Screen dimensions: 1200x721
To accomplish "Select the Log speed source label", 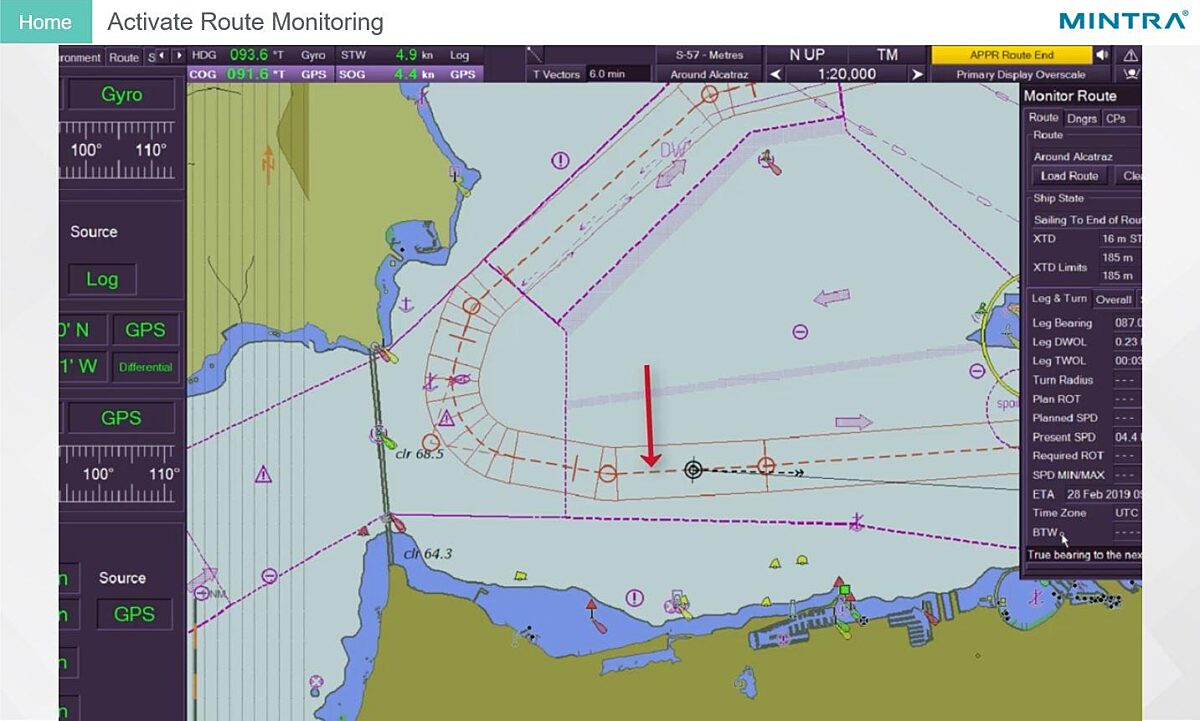I will point(459,55).
